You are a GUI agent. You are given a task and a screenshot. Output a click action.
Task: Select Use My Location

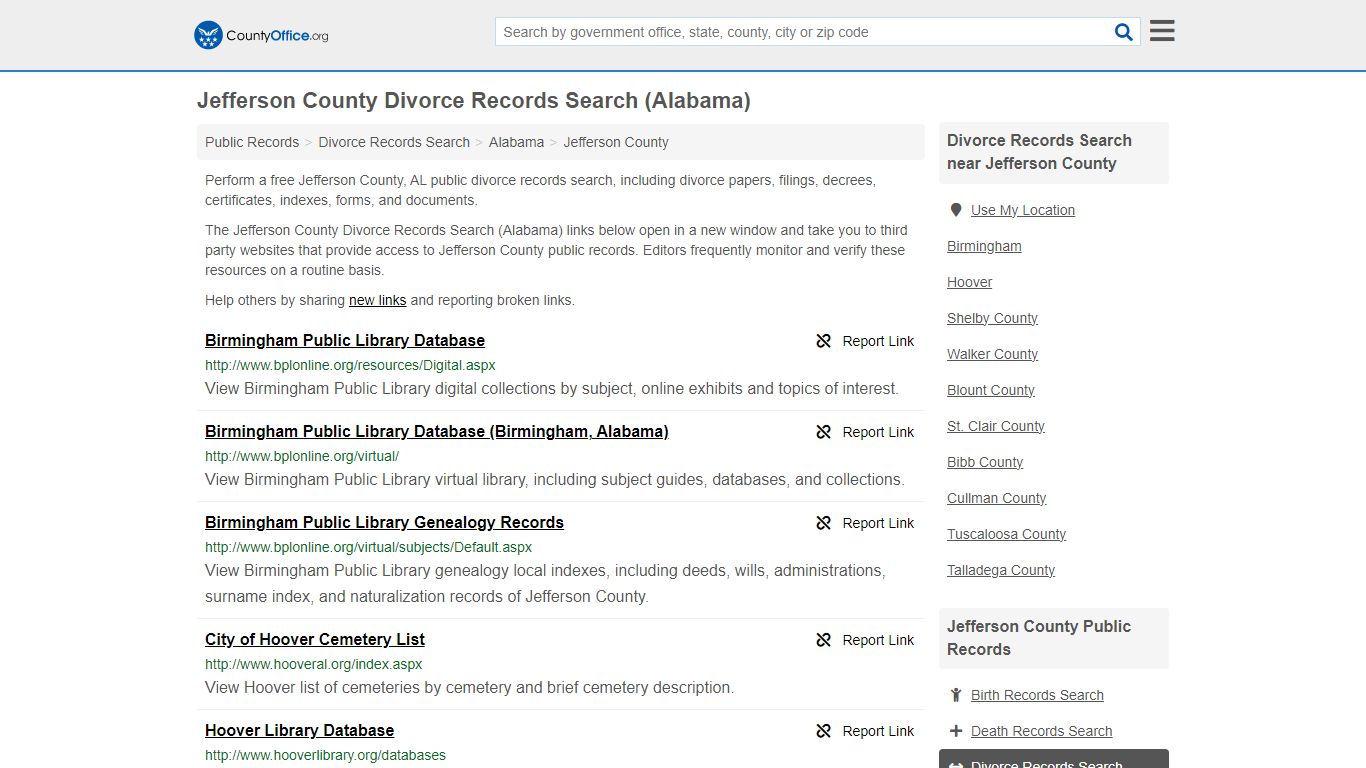[1023, 210]
